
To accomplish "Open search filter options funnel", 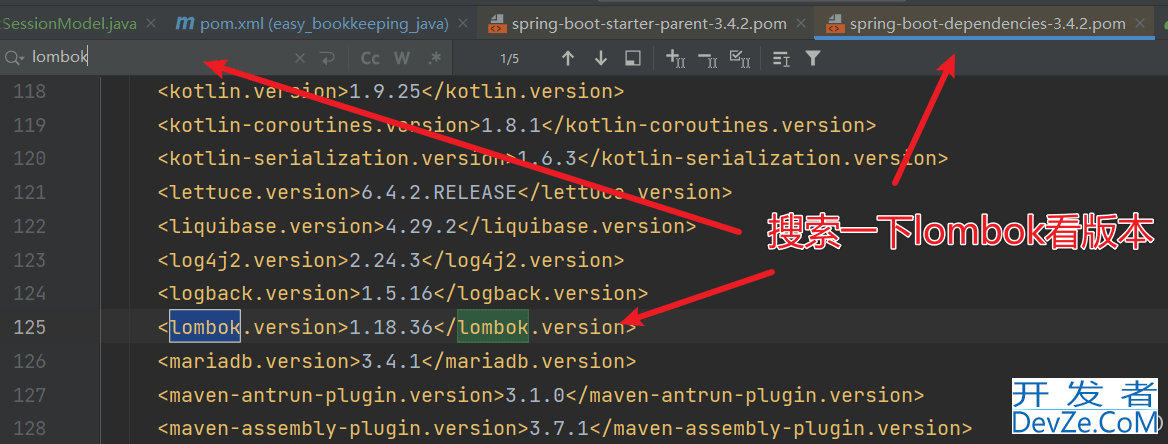I will click(813, 58).
